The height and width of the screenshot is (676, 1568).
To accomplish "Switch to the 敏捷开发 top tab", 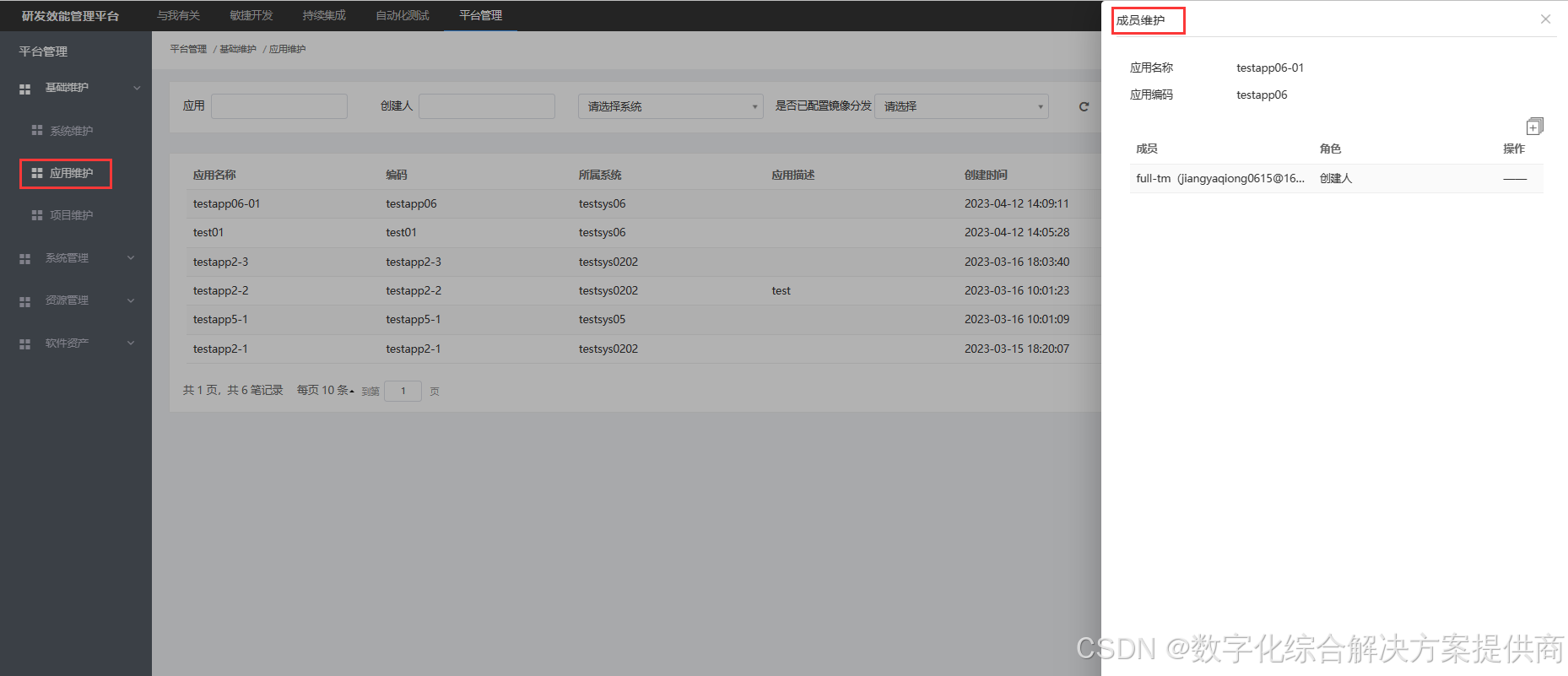I will 251,15.
